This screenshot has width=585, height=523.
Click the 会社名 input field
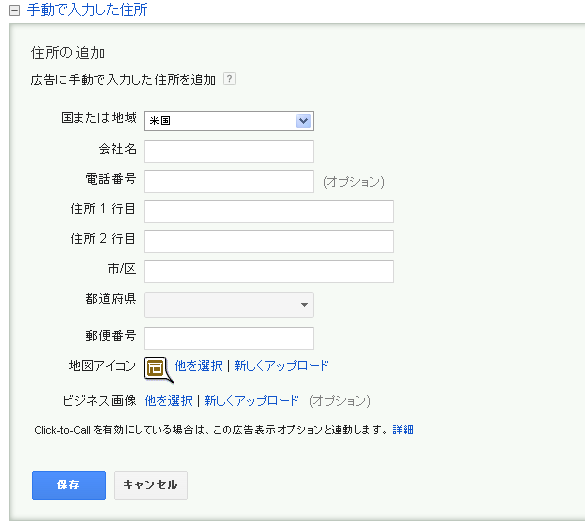pos(229,151)
